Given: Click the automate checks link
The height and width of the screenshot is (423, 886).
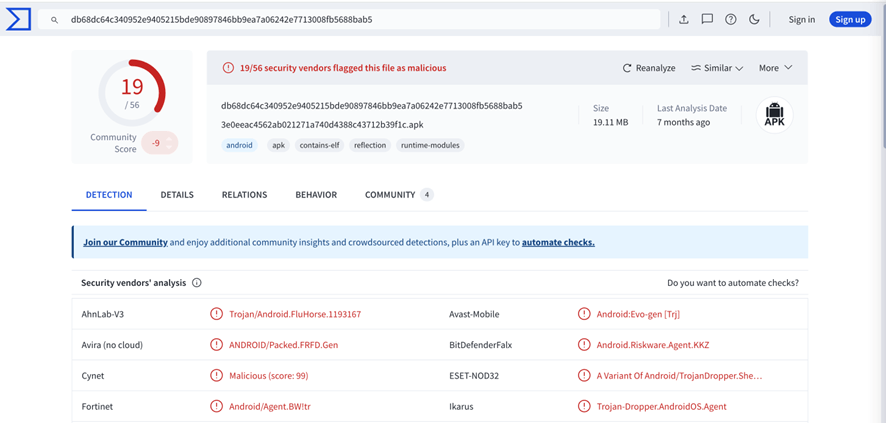Looking at the screenshot, I should pyautogui.click(x=558, y=242).
